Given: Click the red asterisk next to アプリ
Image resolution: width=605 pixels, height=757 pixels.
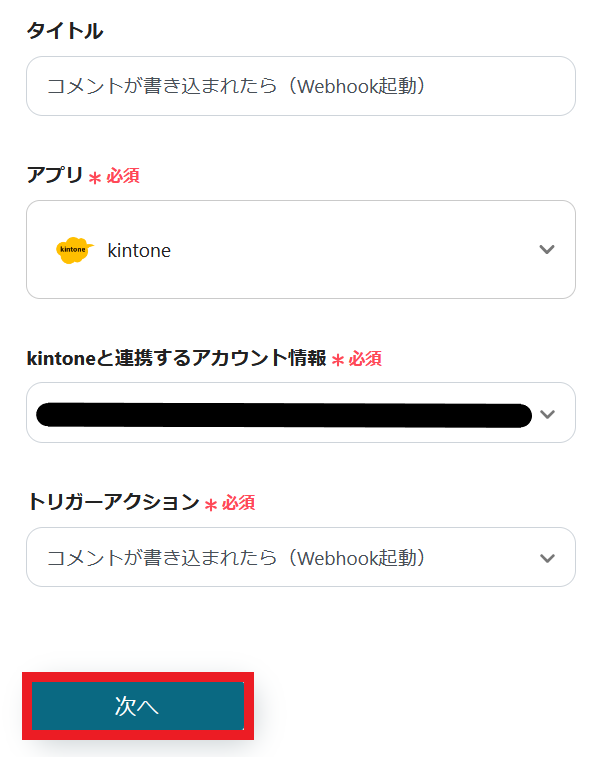Looking at the screenshot, I should 95,178.
